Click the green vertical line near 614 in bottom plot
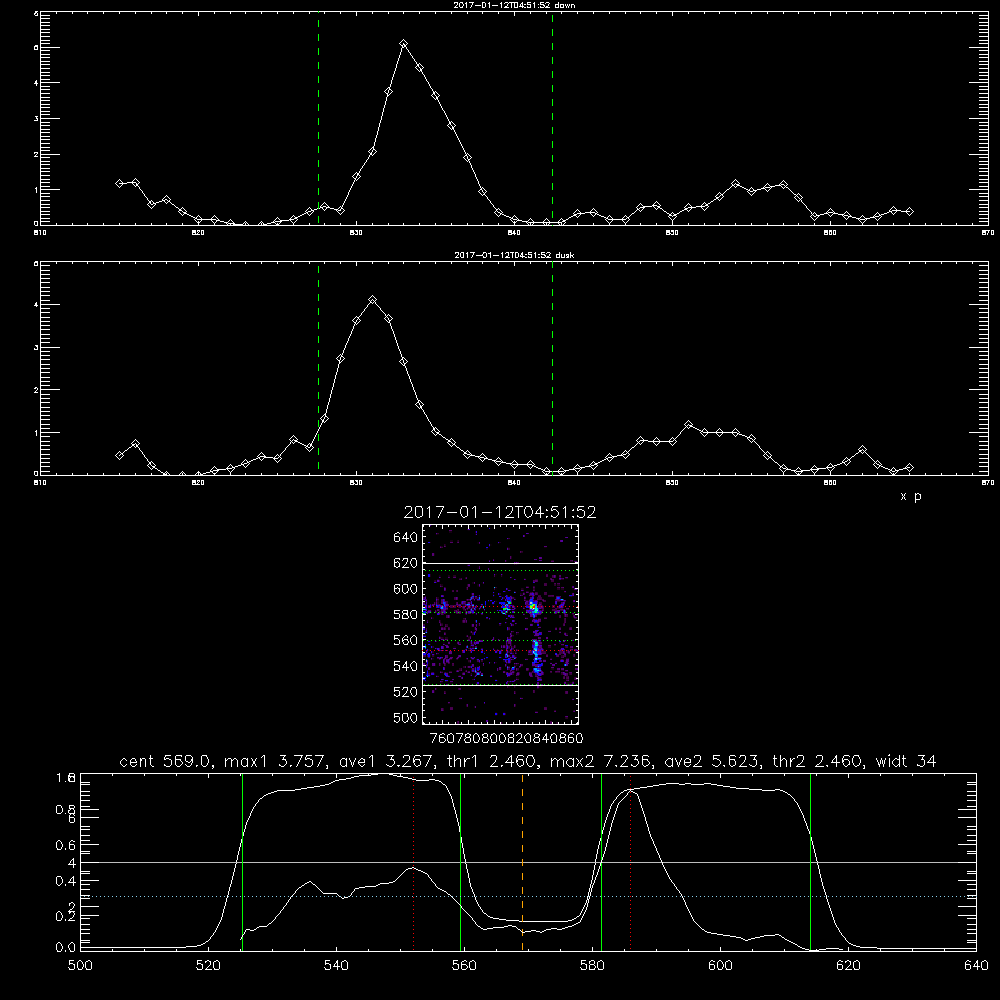This screenshot has height=1000, width=1000. [x=811, y=861]
